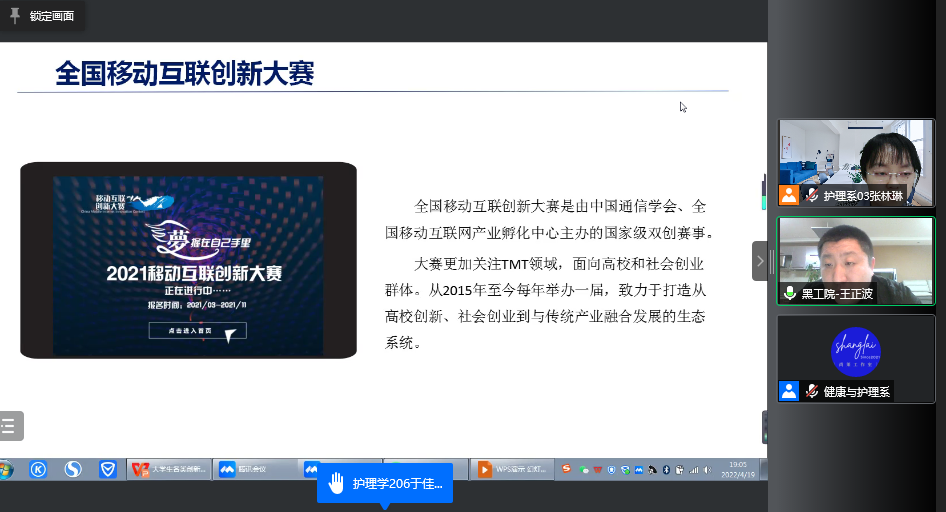Click the orange avatar icon of 护理系03张林琳

(790, 196)
